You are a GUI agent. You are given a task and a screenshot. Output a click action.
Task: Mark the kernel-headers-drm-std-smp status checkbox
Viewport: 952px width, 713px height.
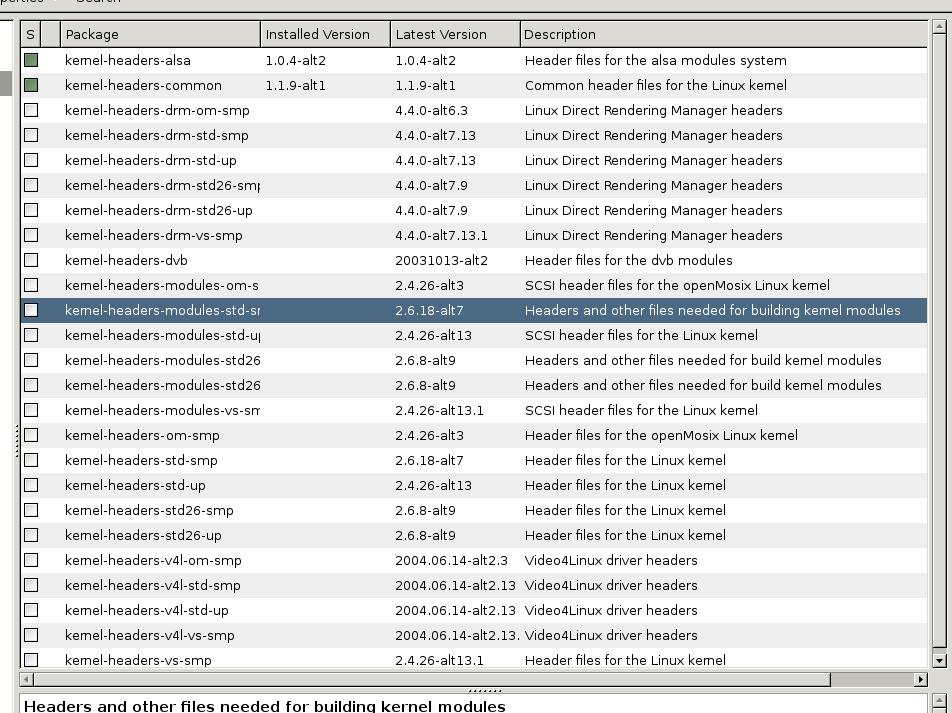(x=31, y=135)
